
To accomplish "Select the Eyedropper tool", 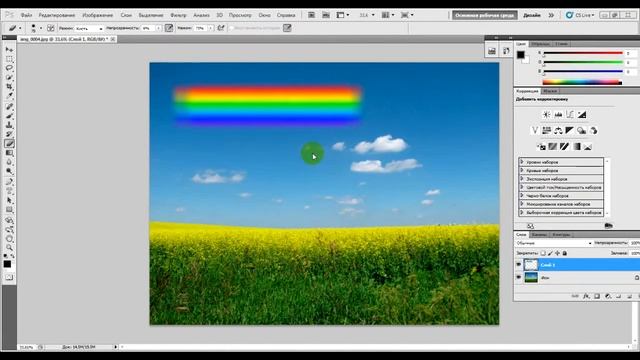I will pos(9,96).
